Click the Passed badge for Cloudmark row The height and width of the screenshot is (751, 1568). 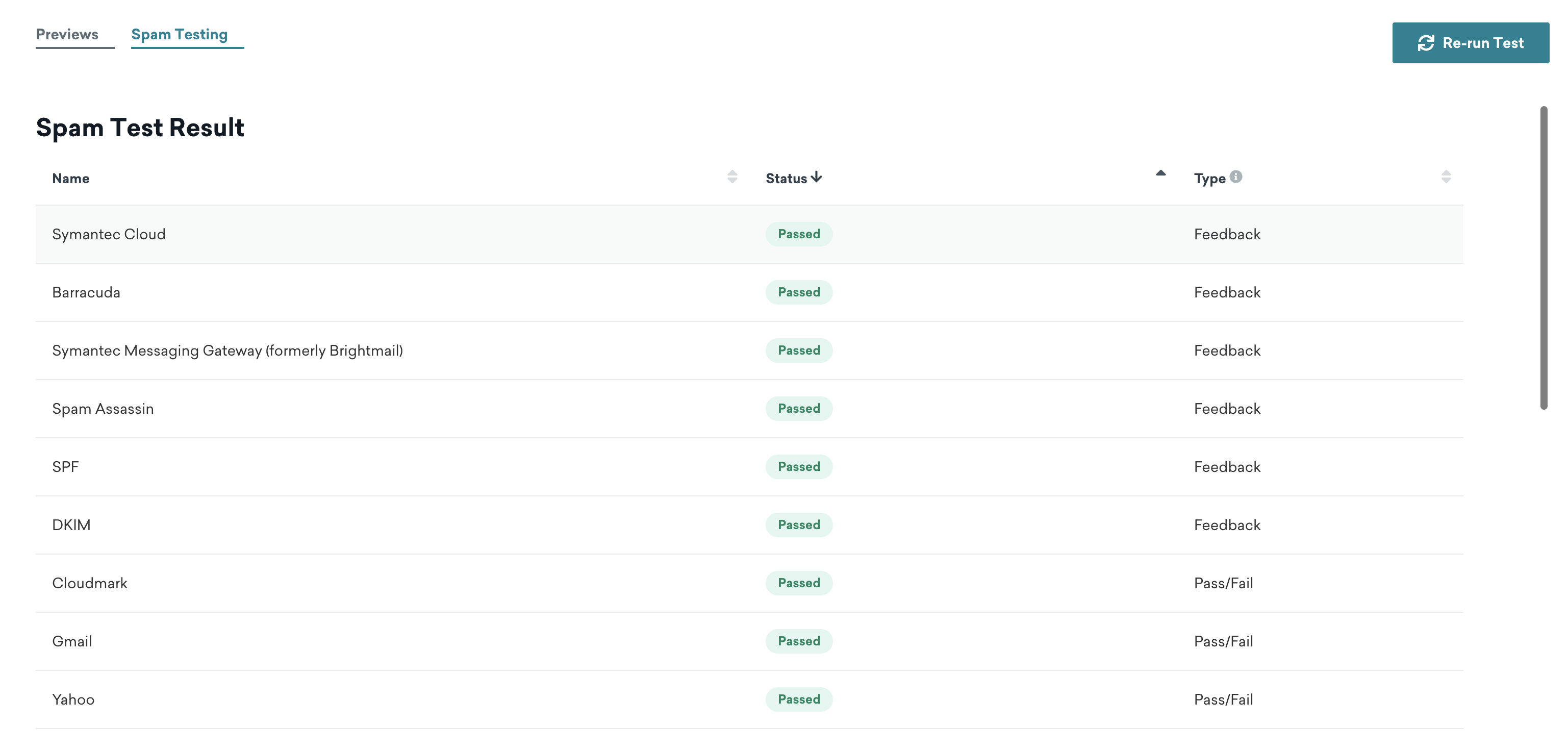point(798,582)
